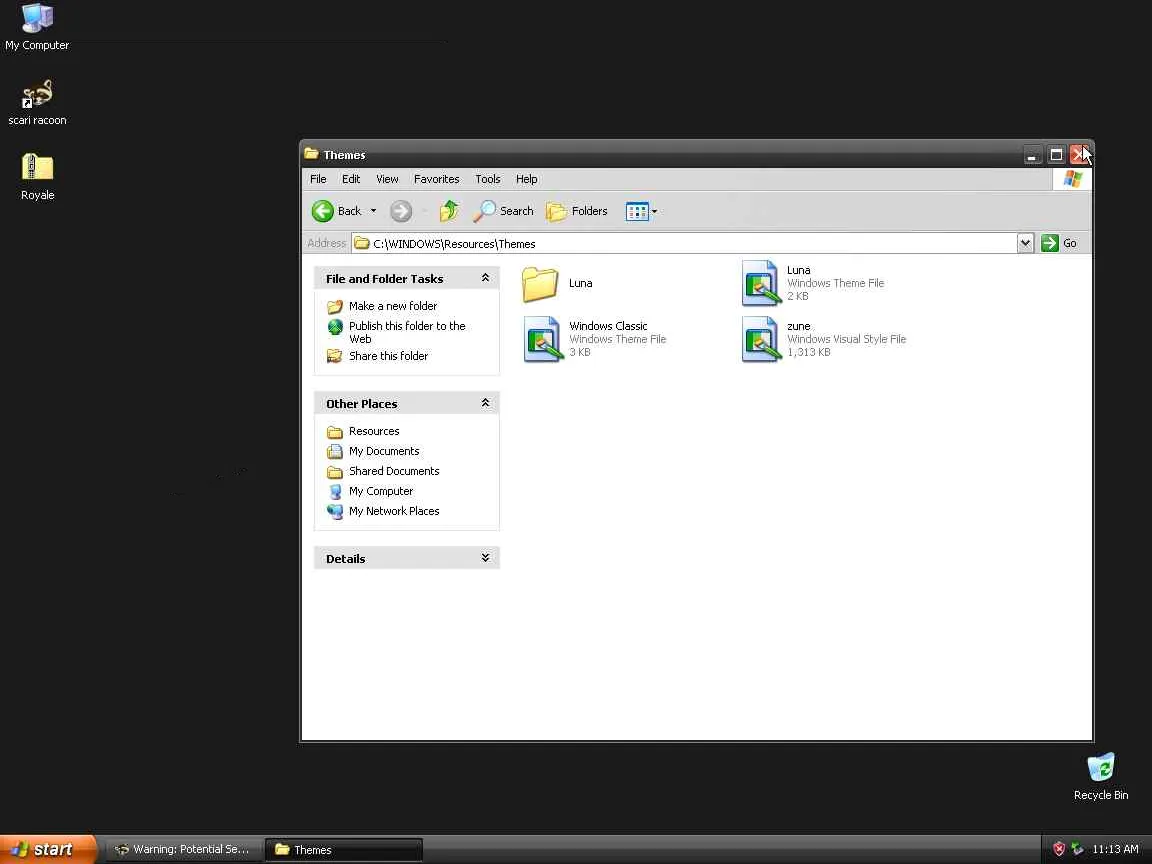
Task: Open the Start menu
Action: click(48, 849)
